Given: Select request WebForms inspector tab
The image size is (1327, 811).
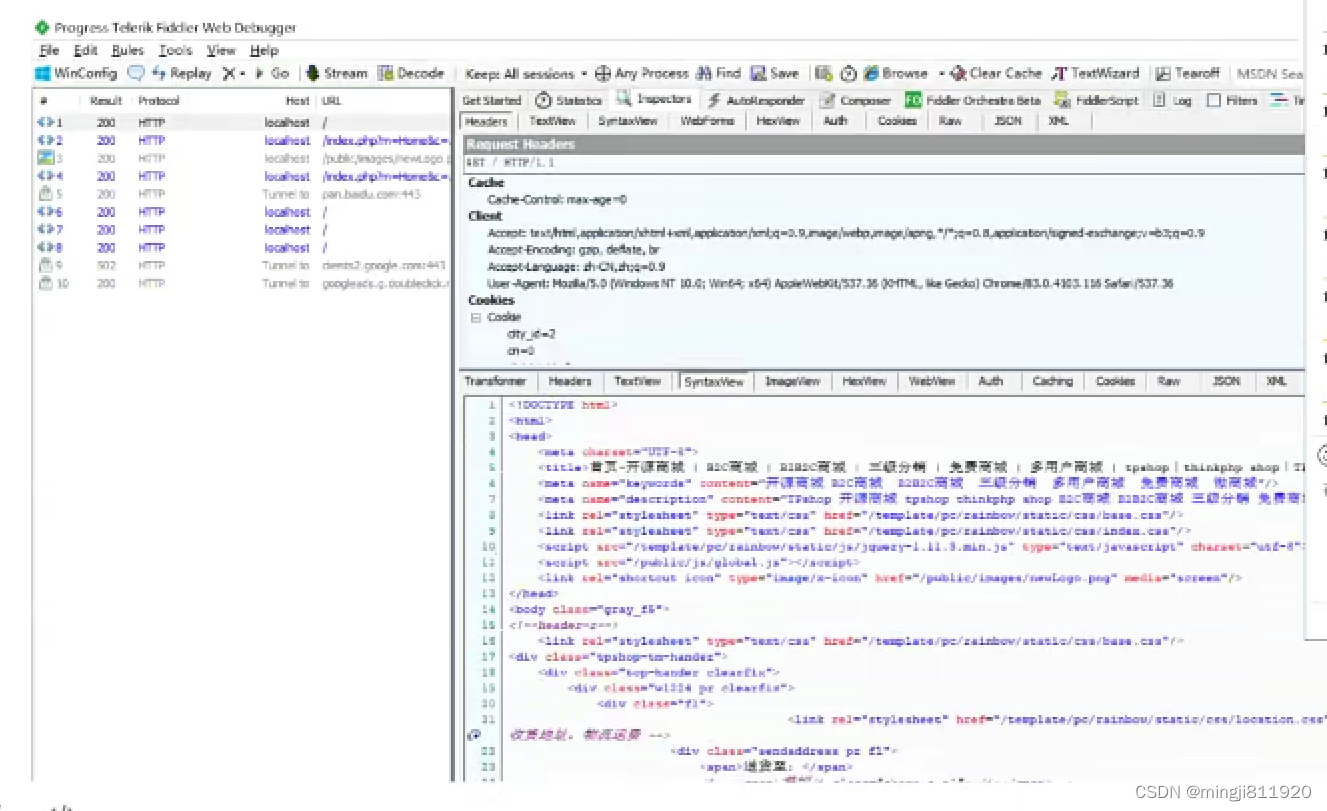Looking at the screenshot, I should (x=708, y=121).
